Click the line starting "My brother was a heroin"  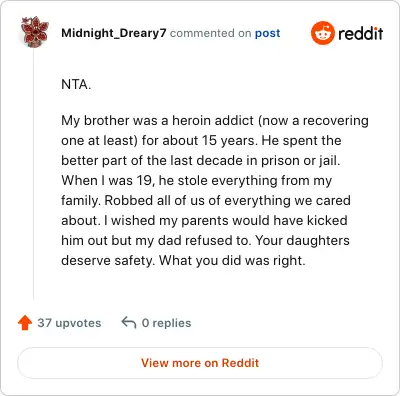pyautogui.click(x=215, y=121)
